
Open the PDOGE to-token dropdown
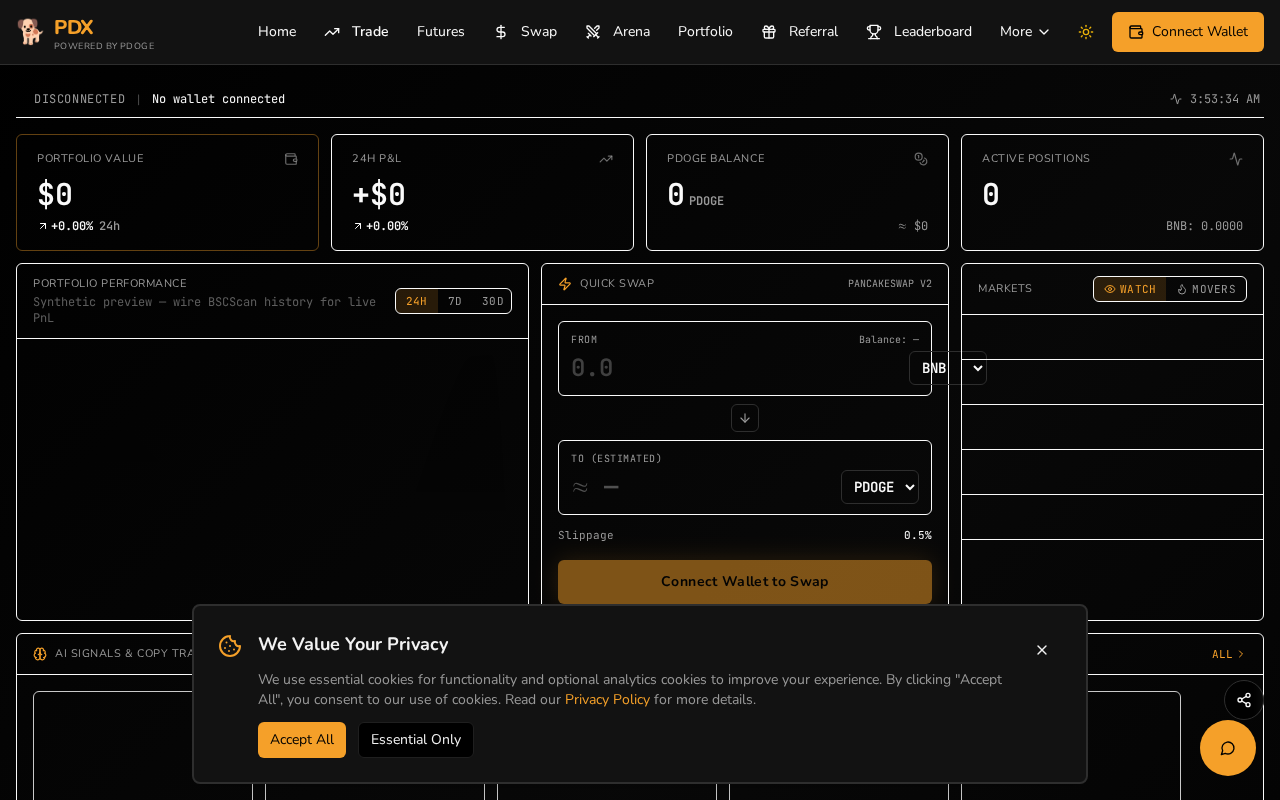point(880,487)
